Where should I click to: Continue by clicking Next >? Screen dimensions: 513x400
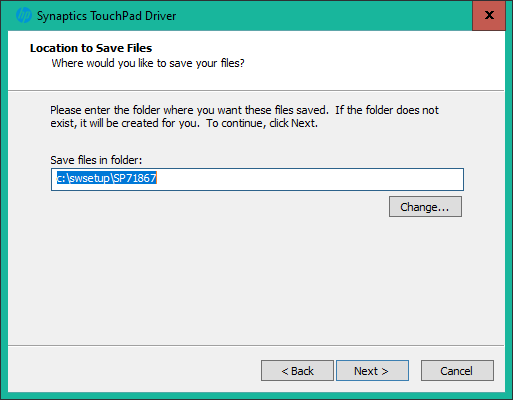(x=372, y=370)
